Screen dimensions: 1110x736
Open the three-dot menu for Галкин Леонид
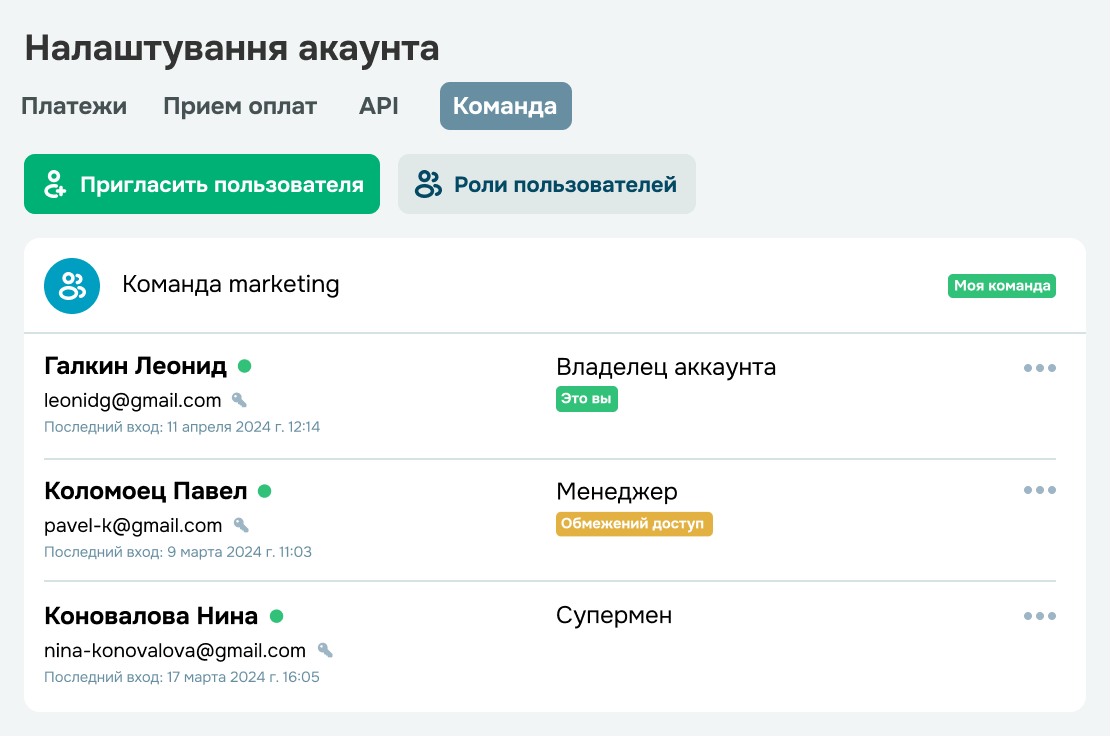pos(1039,368)
